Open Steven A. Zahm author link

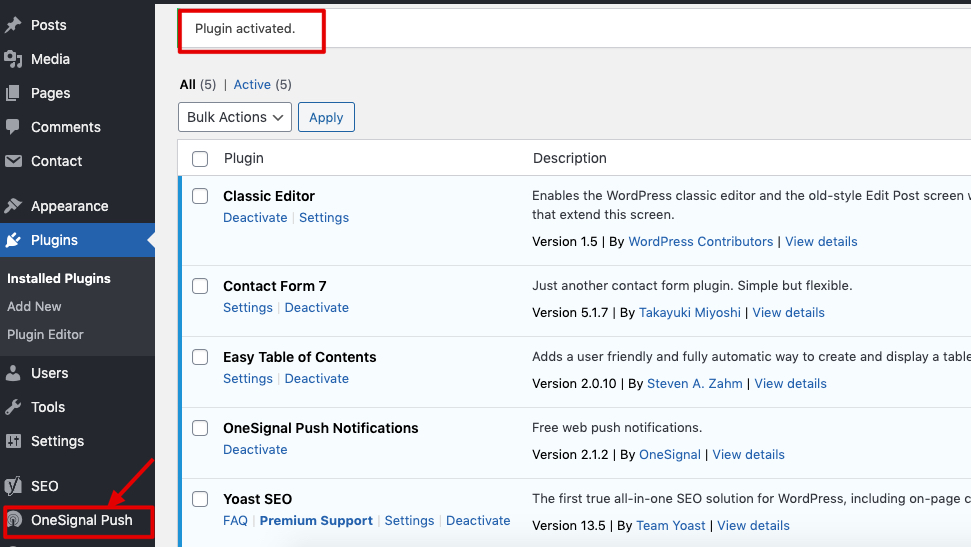(694, 383)
